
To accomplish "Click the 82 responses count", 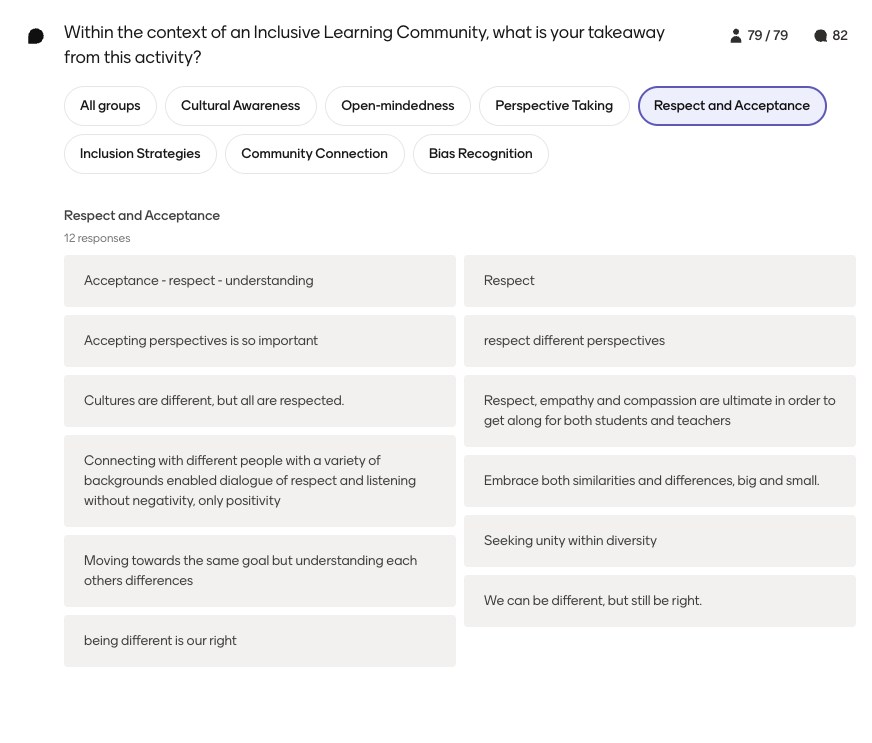I will (840, 36).
